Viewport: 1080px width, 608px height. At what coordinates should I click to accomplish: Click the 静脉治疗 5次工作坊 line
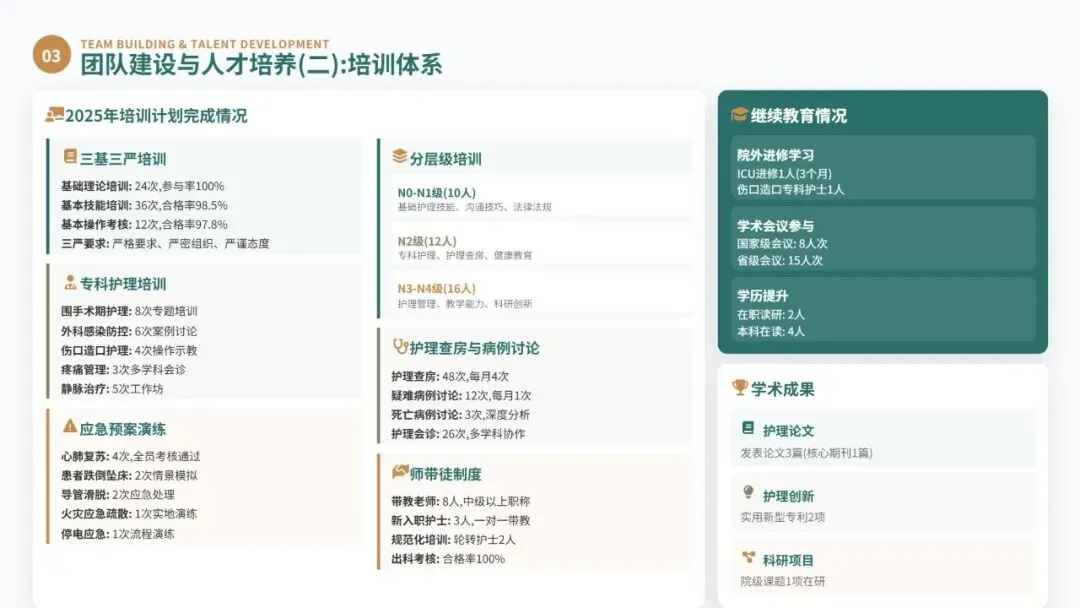[x=112, y=389]
